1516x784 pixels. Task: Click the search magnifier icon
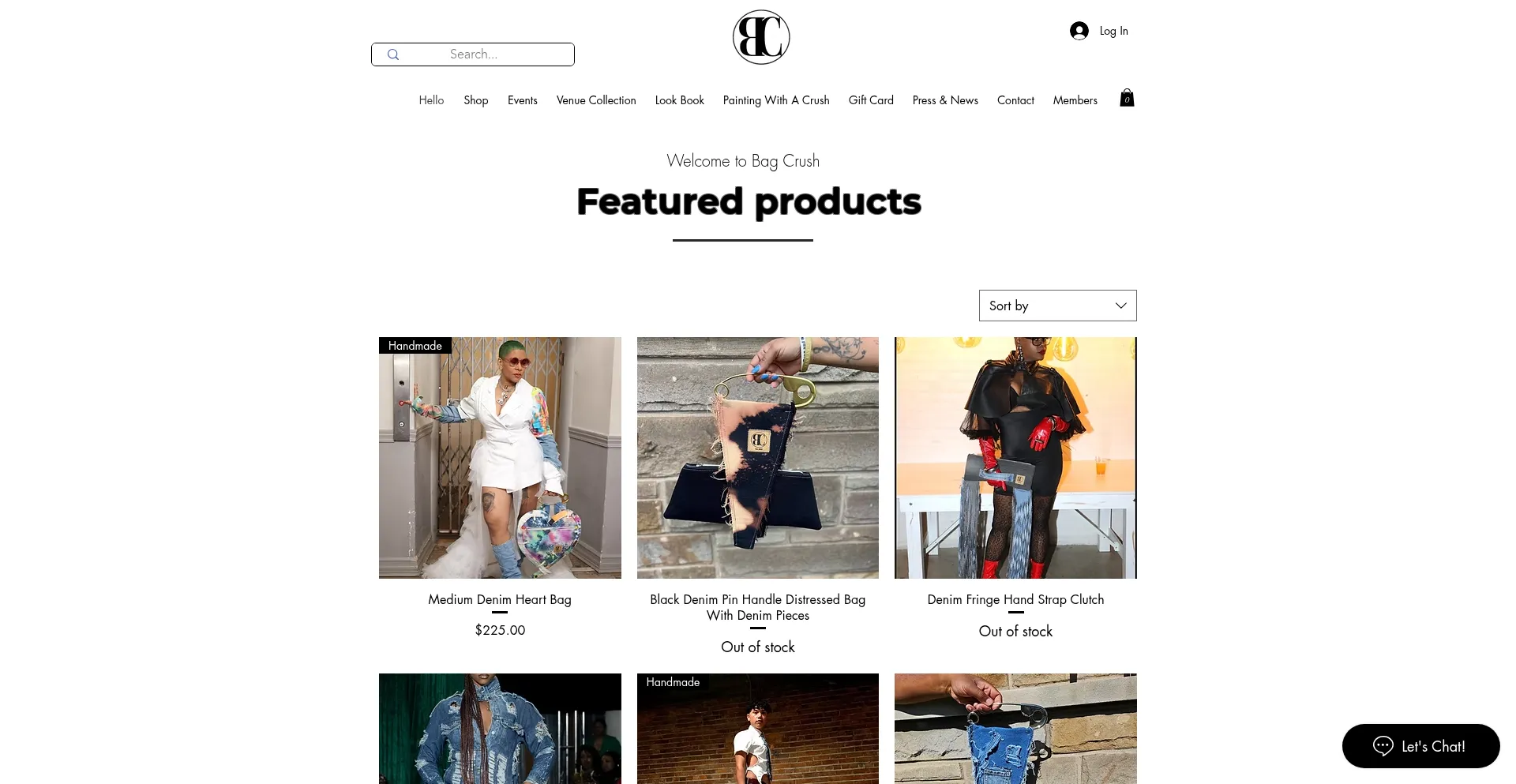393,54
